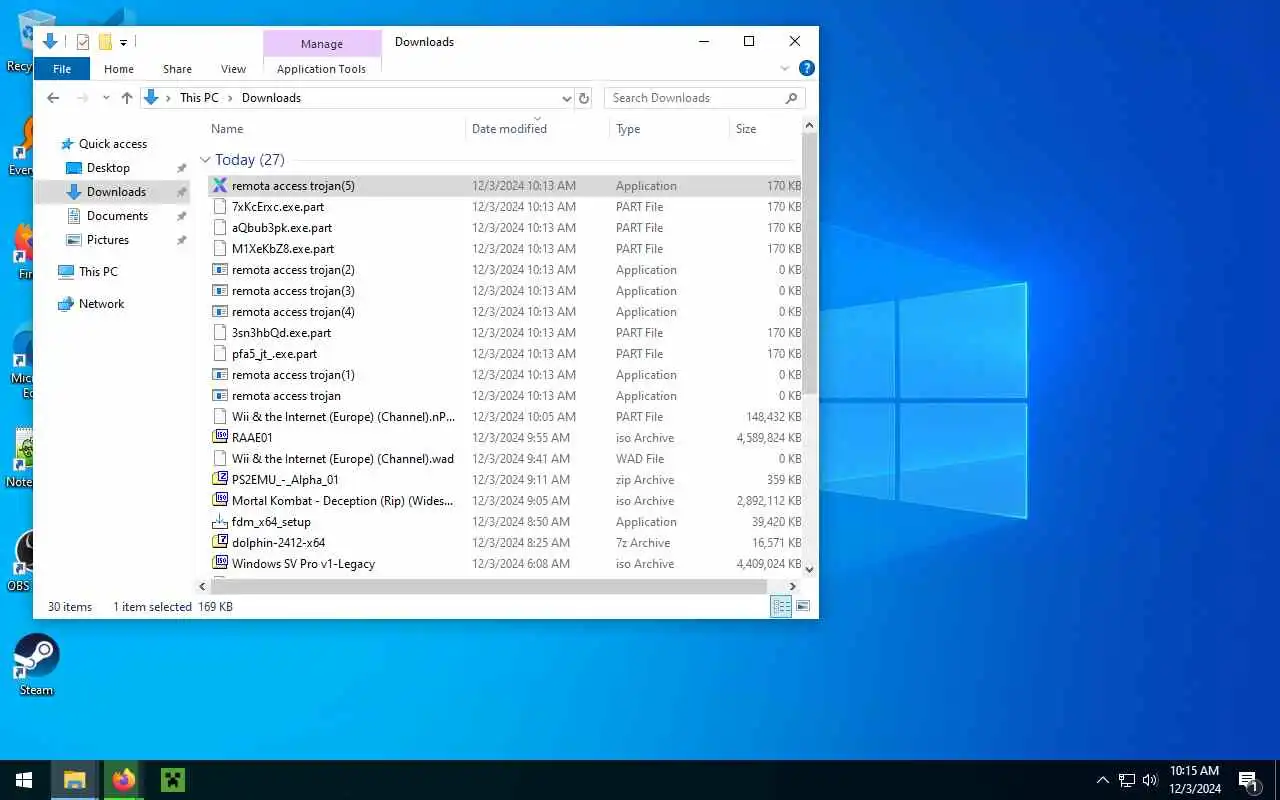Screen dimensions: 1280x800
Task: Click This PC in the address bar
Action: (x=199, y=98)
